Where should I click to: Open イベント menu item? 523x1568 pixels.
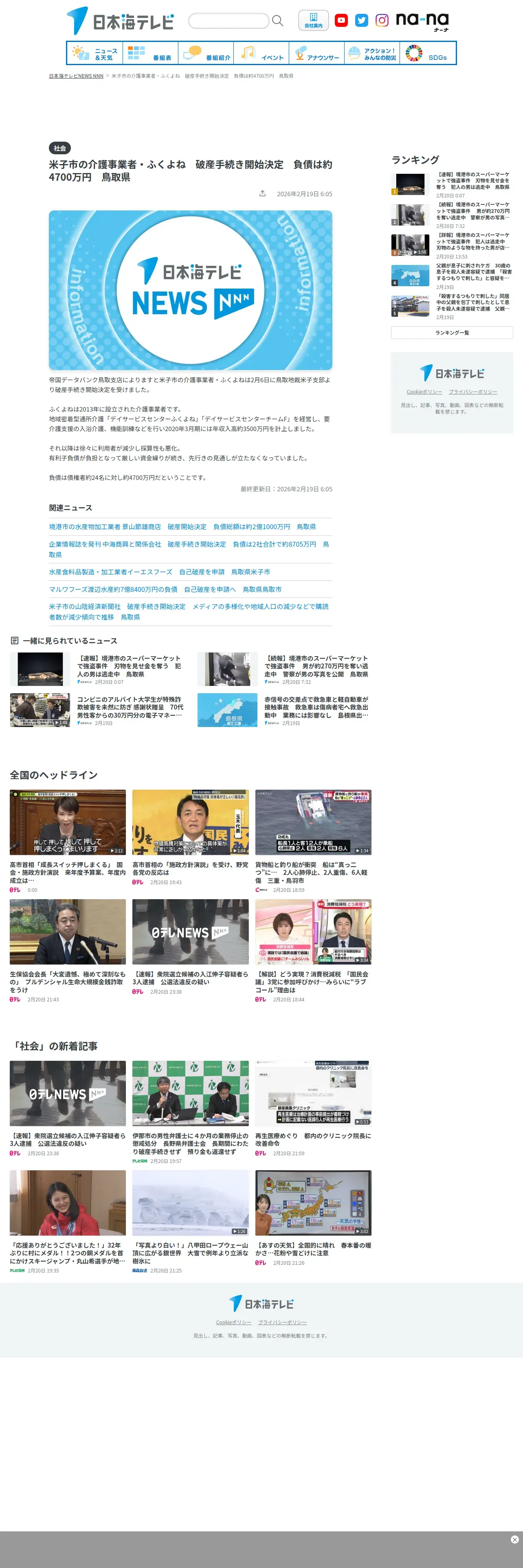point(261,54)
